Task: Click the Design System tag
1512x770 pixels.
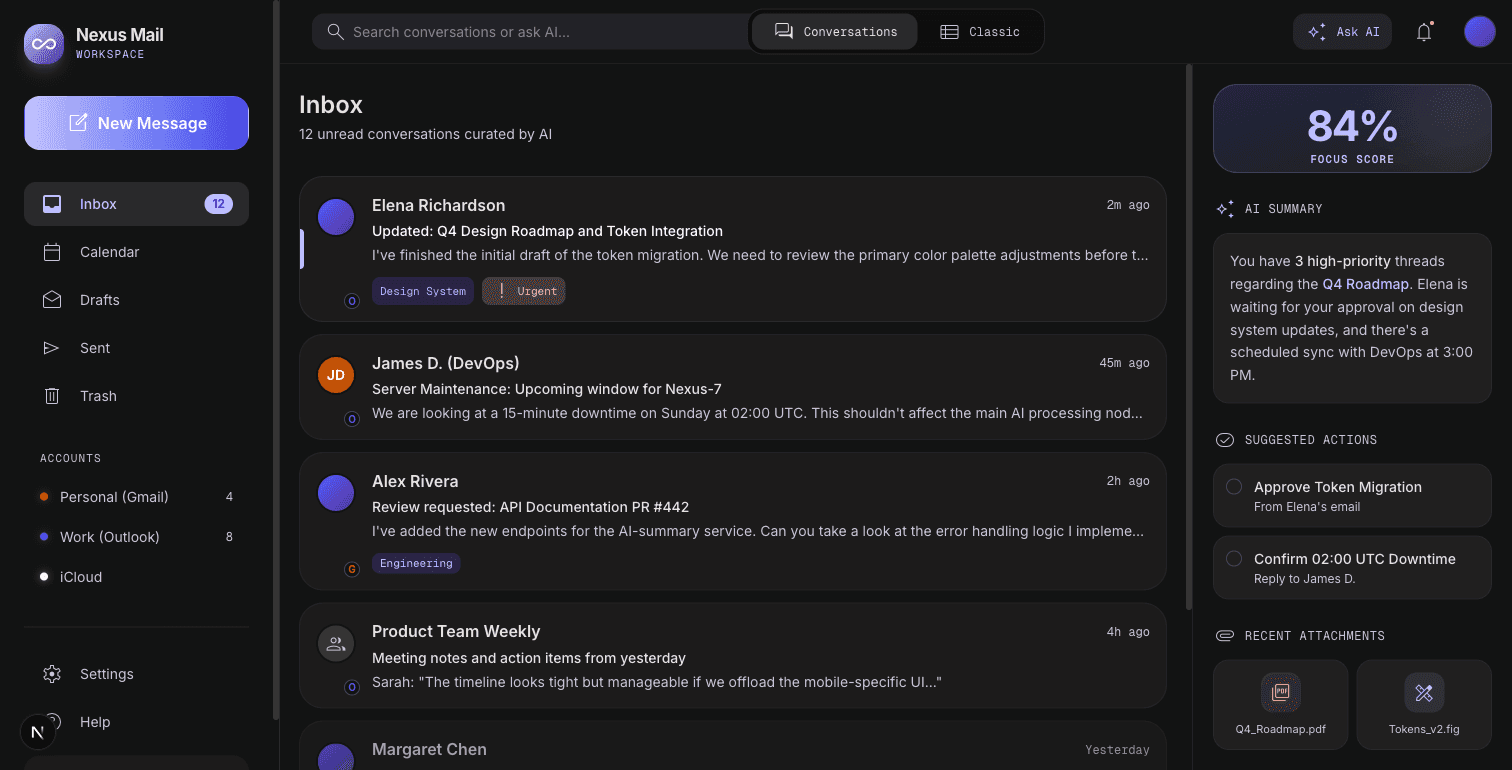Action: click(423, 291)
